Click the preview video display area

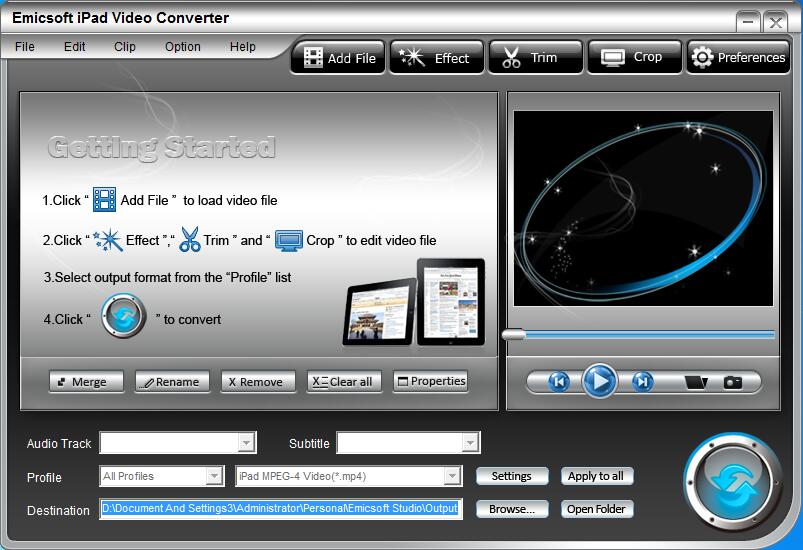[643, 208]
